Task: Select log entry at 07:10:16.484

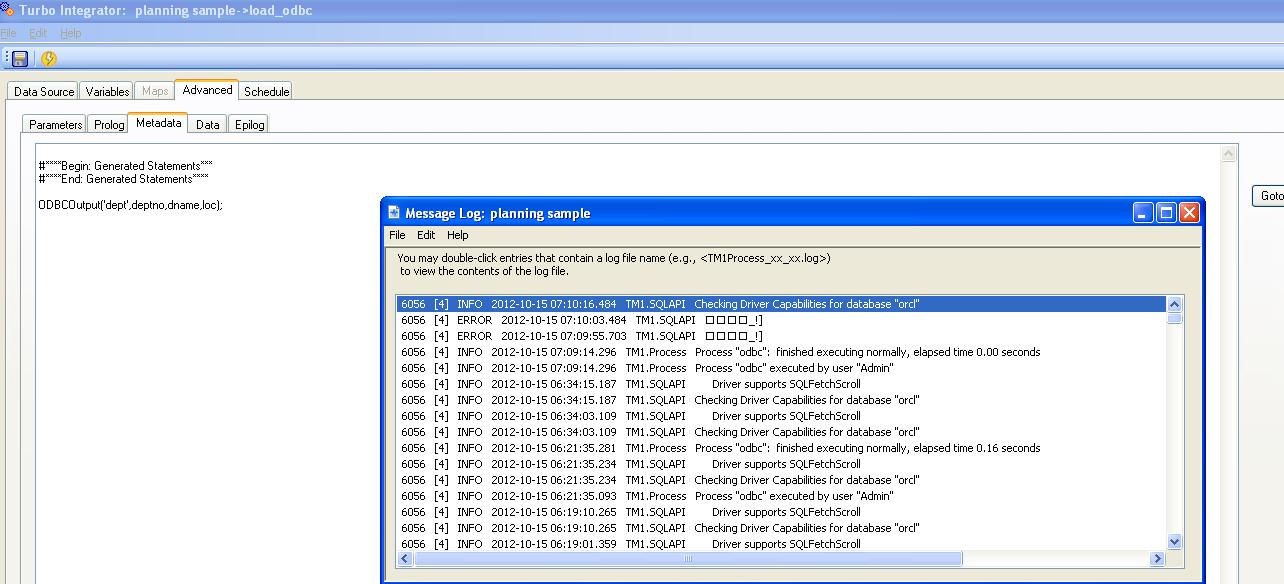Action: point(781,304)
